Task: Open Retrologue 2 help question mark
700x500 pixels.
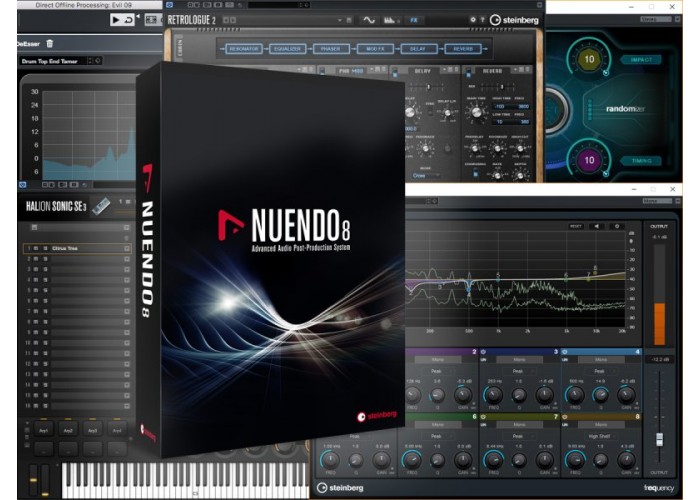Action: (x=483, y=20)
